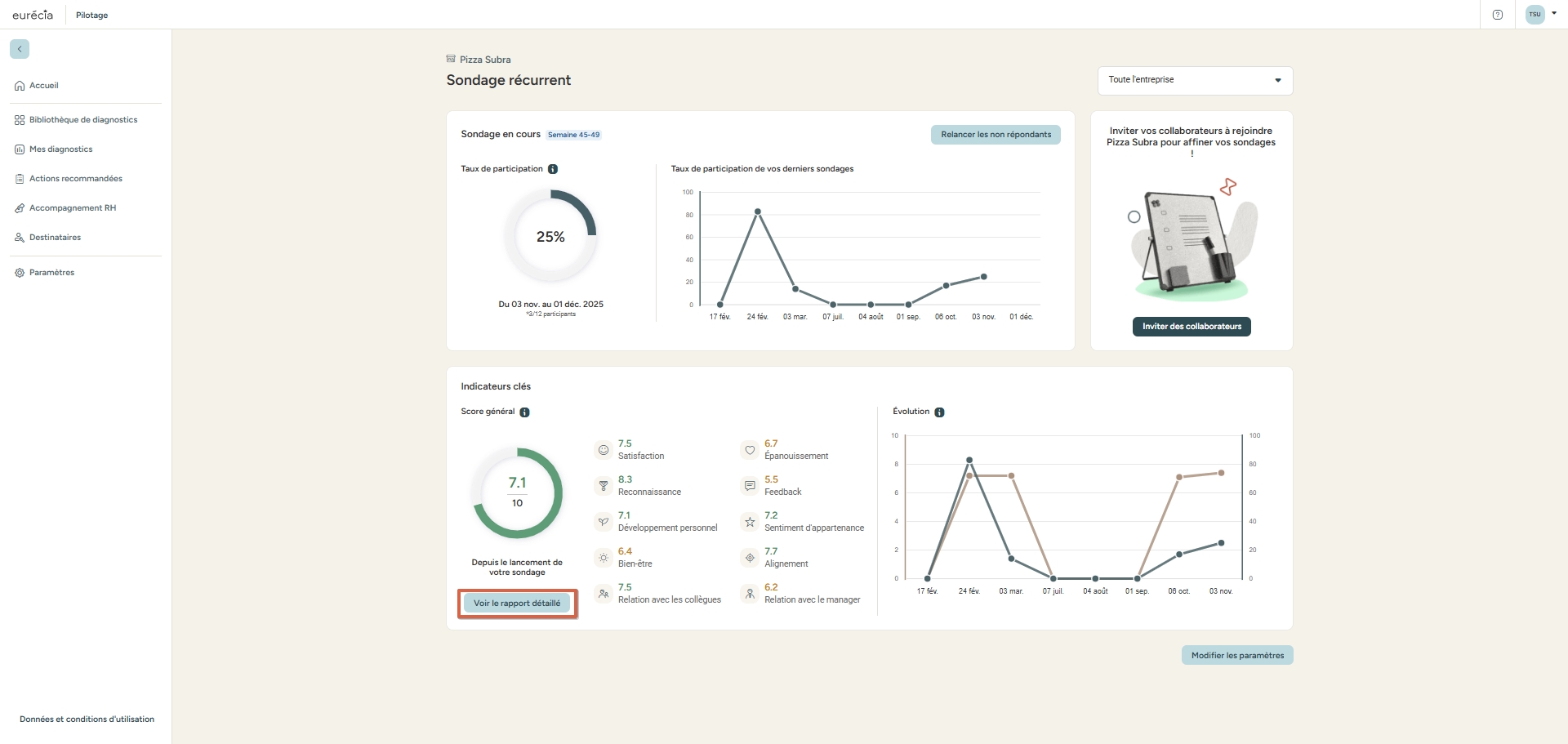Click Inviter des collaborateurs button
1568x744 pixels.
point(1192,327)
